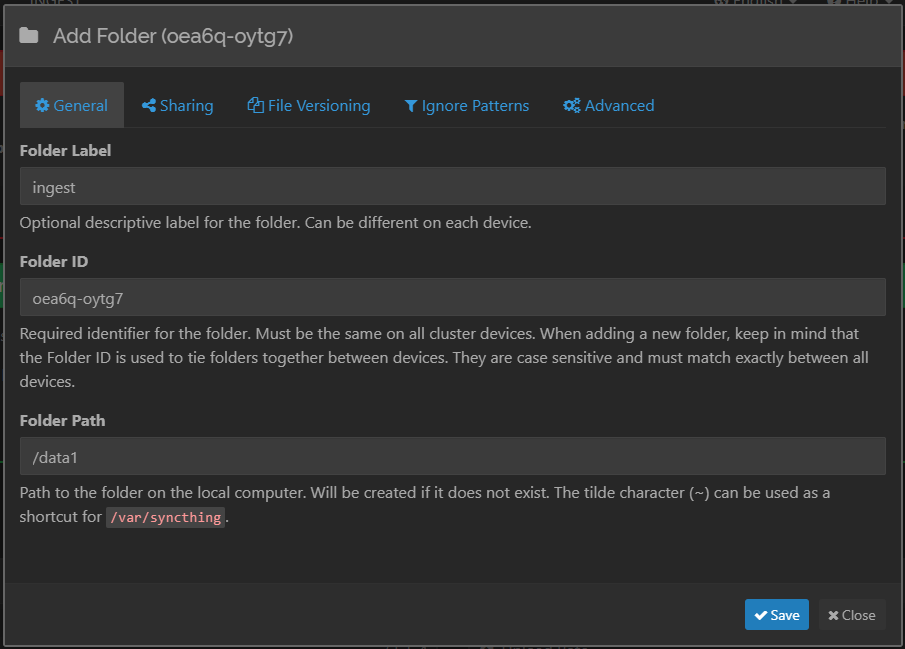Save the new folder configuration
The height and width of the screenshot is (649, 905).
776,615
